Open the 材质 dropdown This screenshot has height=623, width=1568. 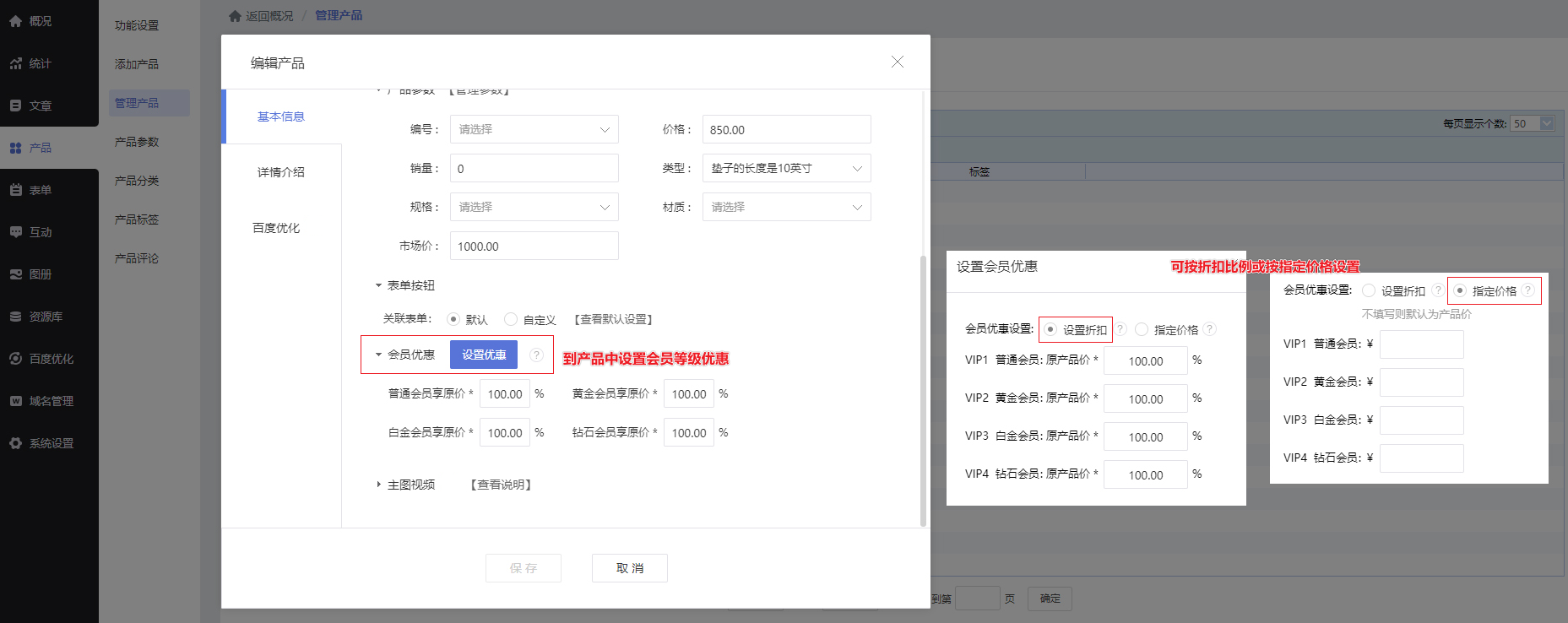click(x=786, y=207)
